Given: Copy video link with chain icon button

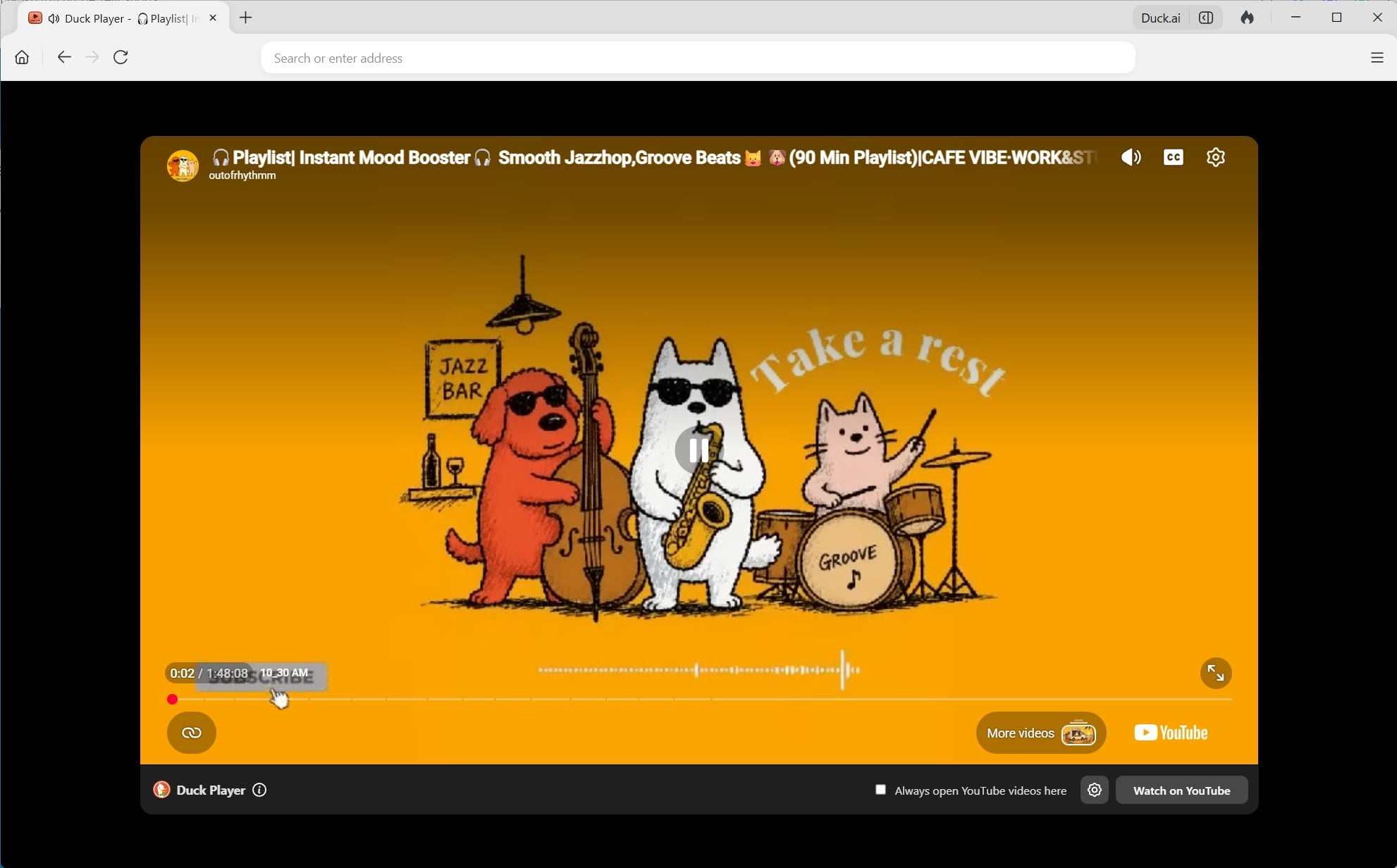Looking at the screenshot, I should pyautogui.click(x=192, y=733).
